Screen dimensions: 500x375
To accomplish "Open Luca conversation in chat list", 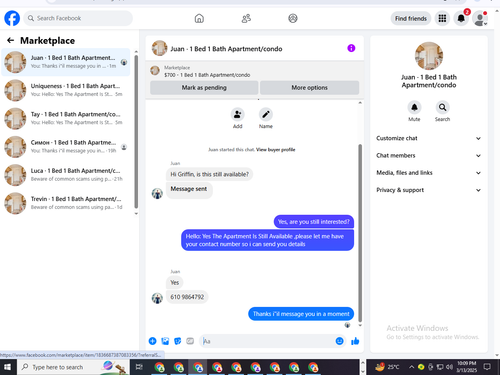I will click(x=66, y=175).
